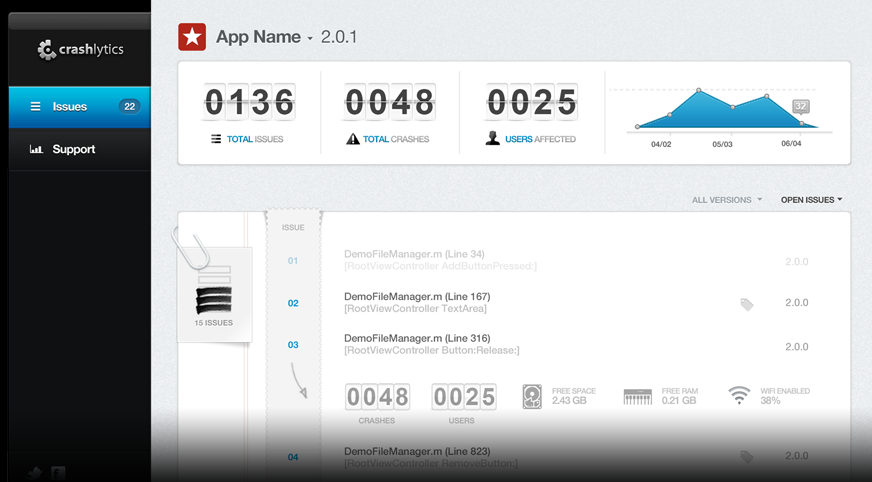Click RootViewController TextArea subtitle
Image resolution: width=872 pixels, height=482 pixels.
point(415,309)
